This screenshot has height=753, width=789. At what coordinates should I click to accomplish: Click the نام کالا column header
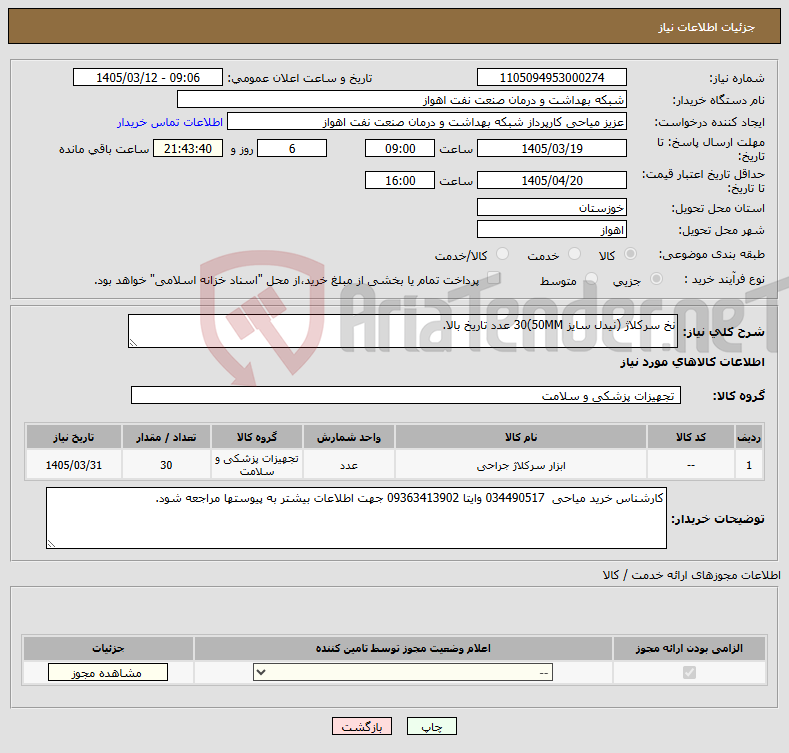click(521, 437)
